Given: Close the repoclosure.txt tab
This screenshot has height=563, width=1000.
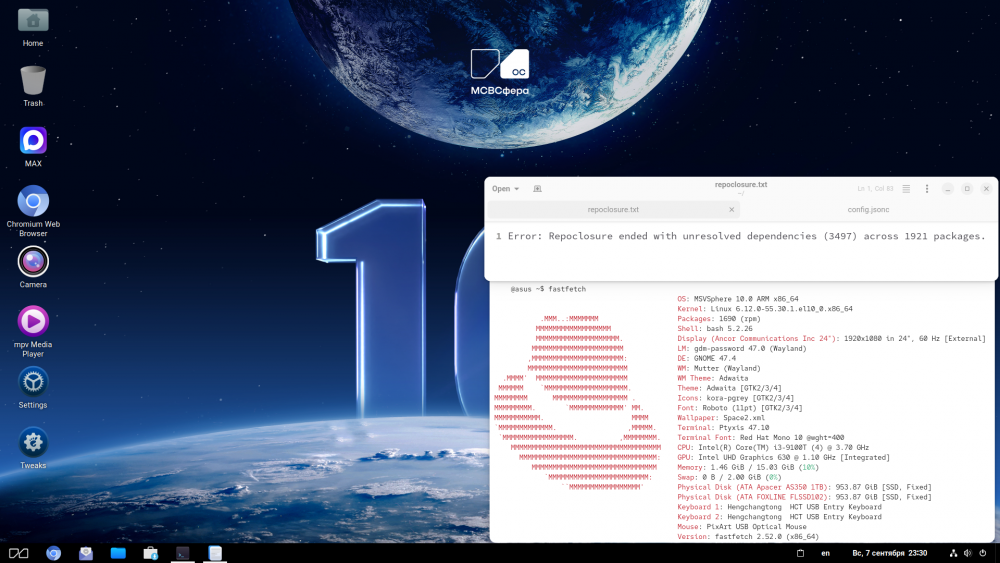Looking at the screenshot, I should (732, 210).
